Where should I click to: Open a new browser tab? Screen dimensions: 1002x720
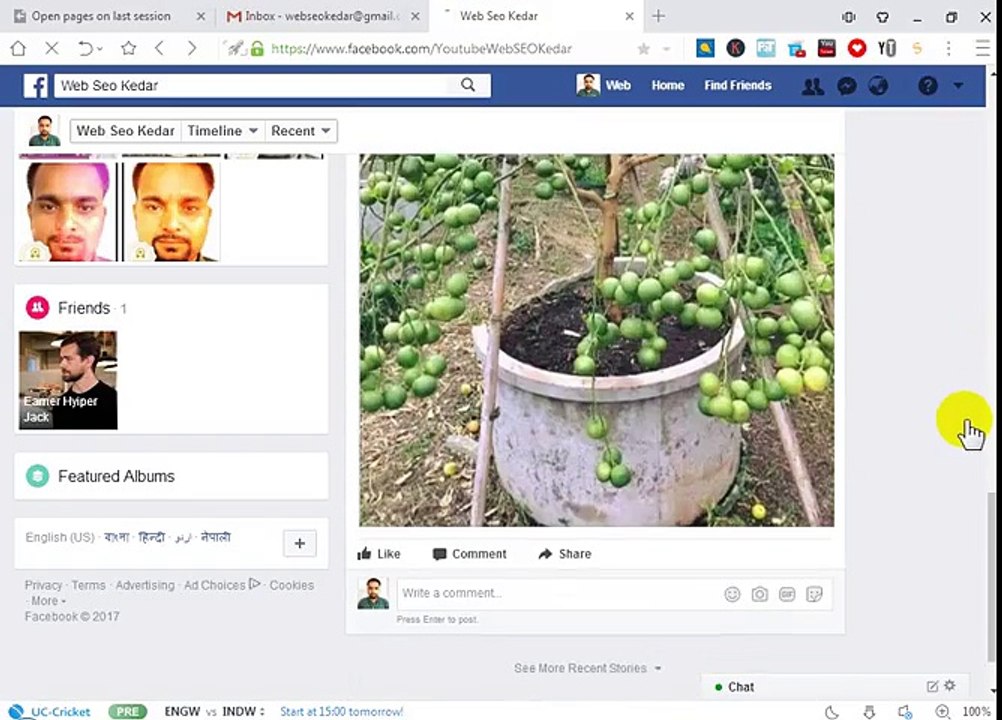[x=658, y=16]
